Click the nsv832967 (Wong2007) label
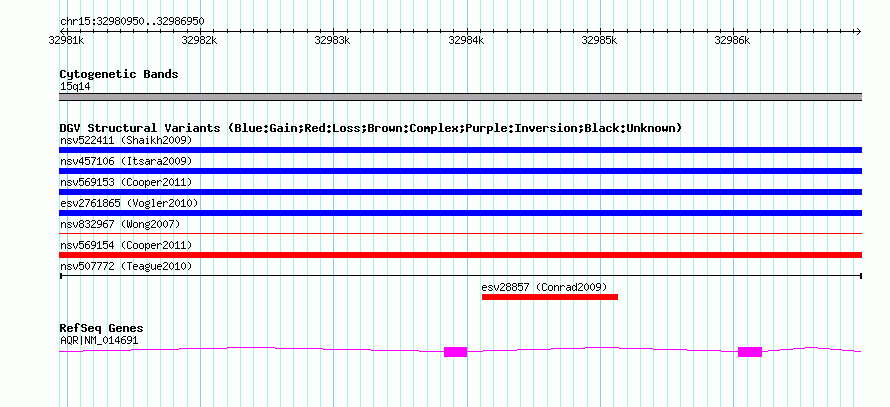The width and height of the screenshot is (890, 407). point(120,224)
